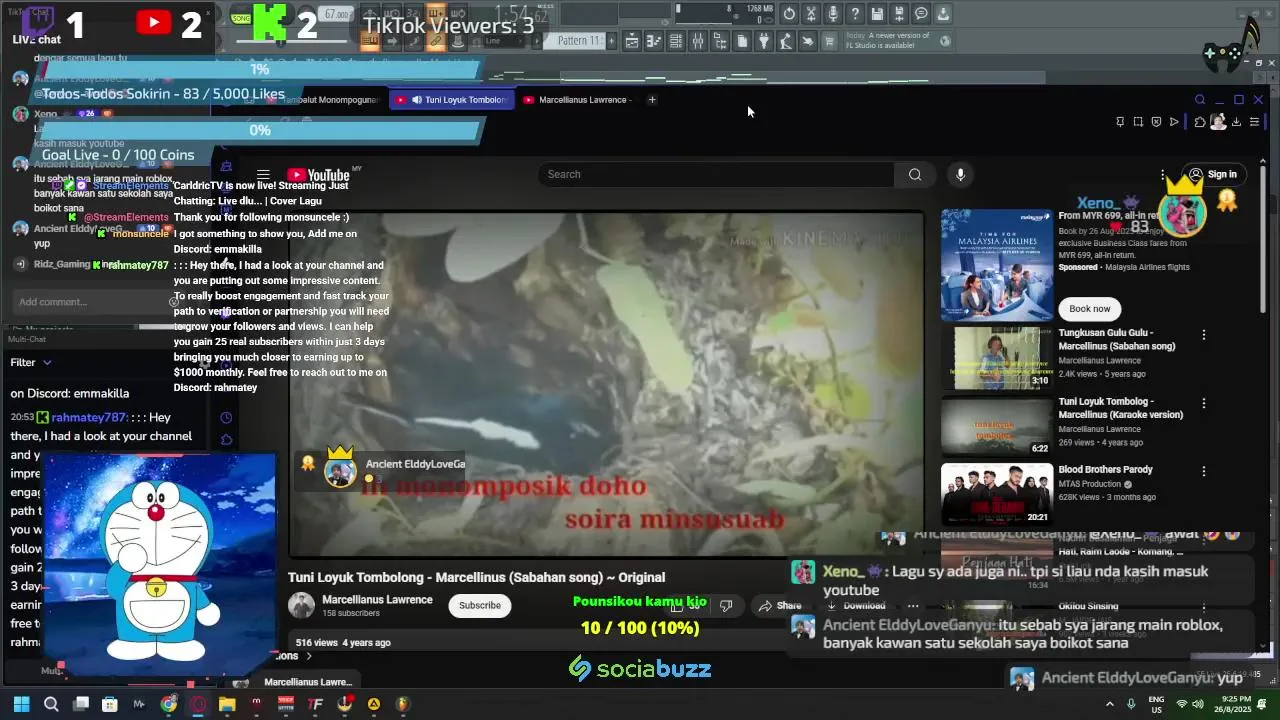Click the browser pin sidebar icon
Screen dimensions: 1280x720
click(1120, 122)
